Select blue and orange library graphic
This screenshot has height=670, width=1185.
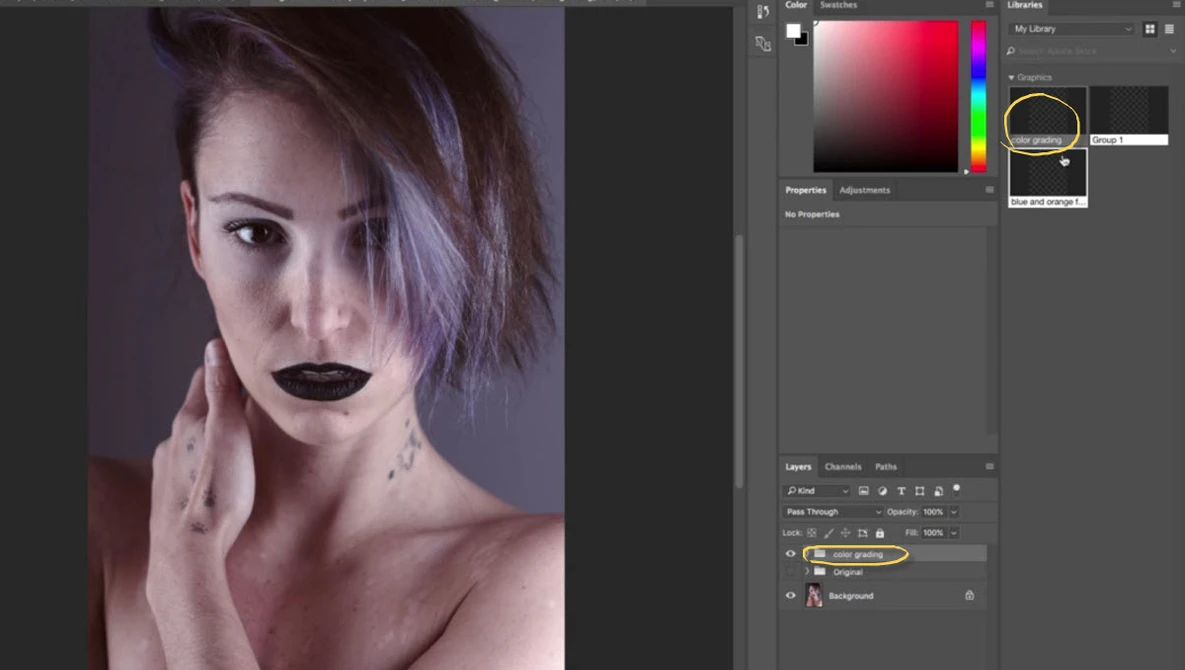click(x=1047, y=178)
